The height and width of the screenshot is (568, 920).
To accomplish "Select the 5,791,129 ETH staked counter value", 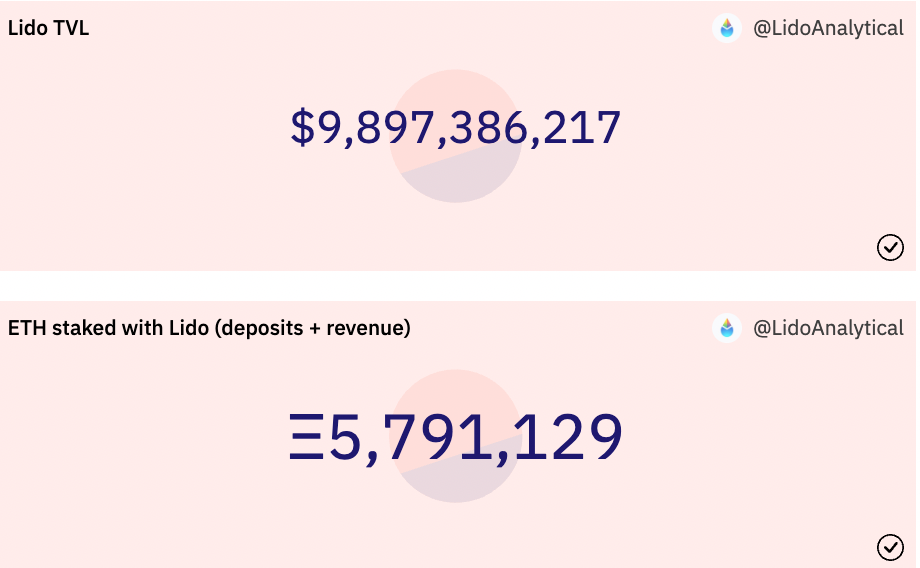I will pos(475,438).
